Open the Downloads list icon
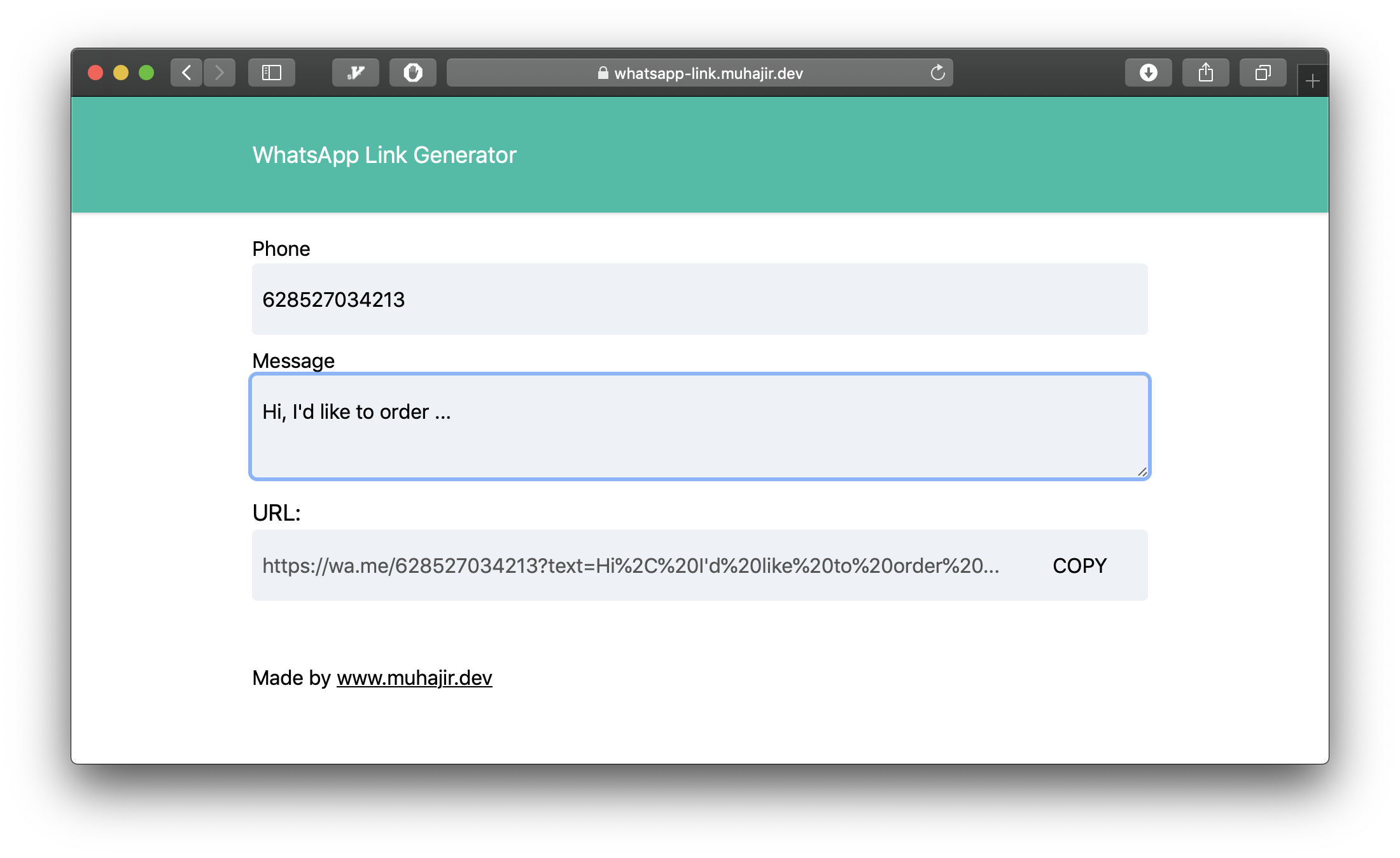 (1148, 73)
